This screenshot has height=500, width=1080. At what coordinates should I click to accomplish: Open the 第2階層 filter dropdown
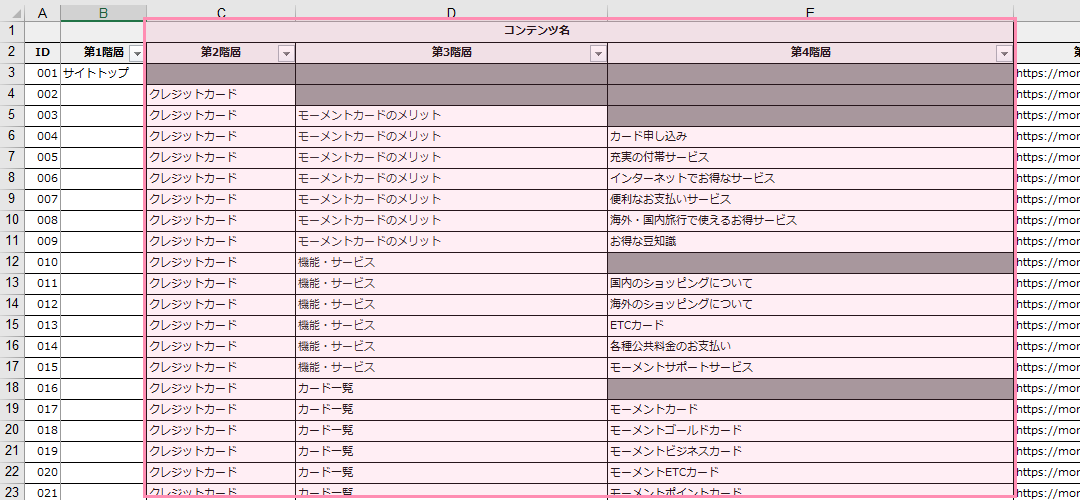pos(286,53)
